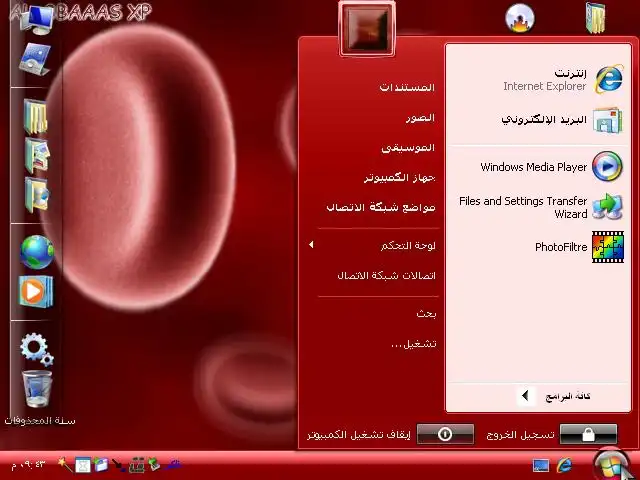Click the white window tray icon
Screen dimensions: 640x480
[x=83, y=465]
